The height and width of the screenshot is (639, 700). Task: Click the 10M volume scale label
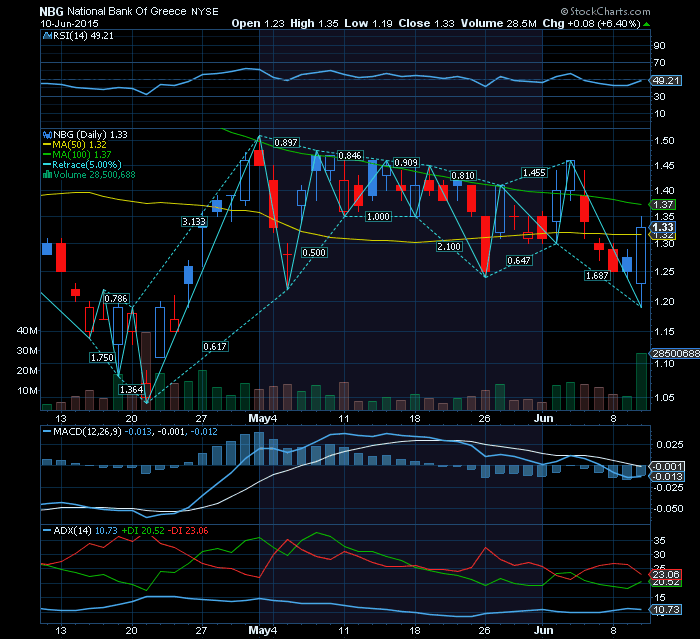(x=27, y=391)
